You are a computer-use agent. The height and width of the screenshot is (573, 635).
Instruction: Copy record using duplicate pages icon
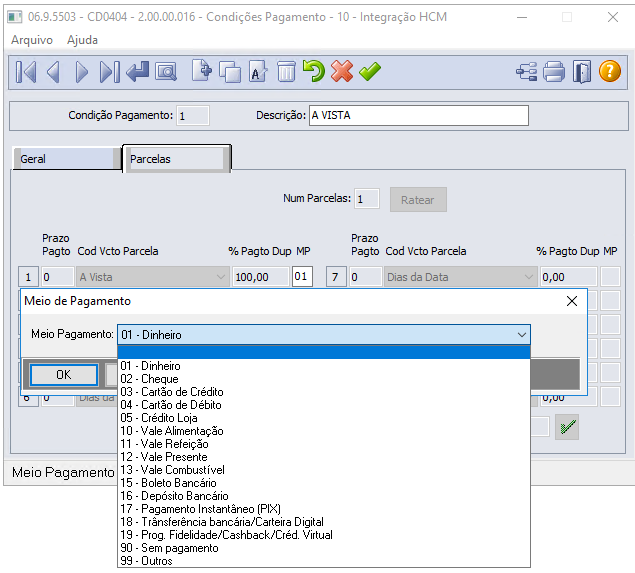pyautogui.click(x=230, y=72)
